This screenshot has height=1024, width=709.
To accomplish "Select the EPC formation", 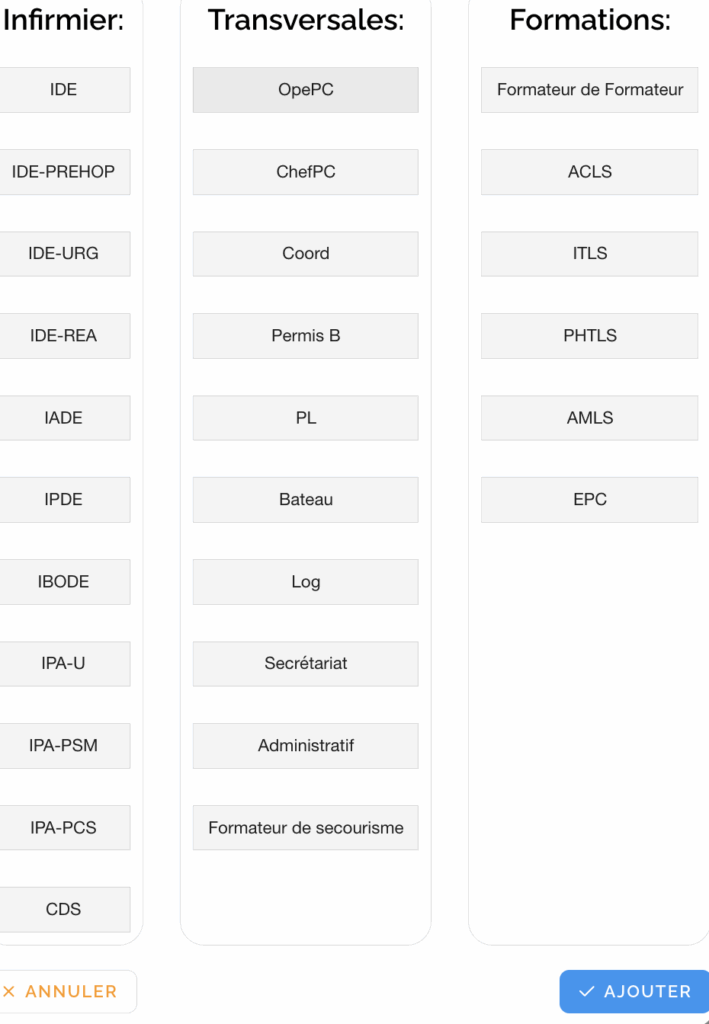I will pos(589,500).
